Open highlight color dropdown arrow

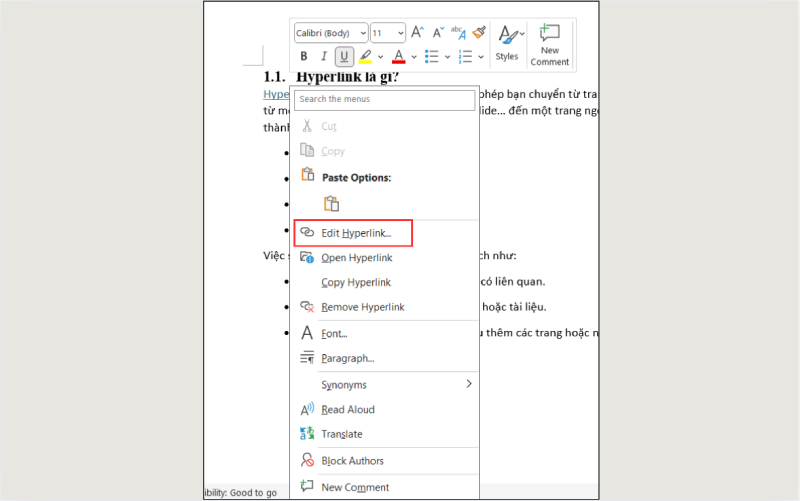(381, 57)
